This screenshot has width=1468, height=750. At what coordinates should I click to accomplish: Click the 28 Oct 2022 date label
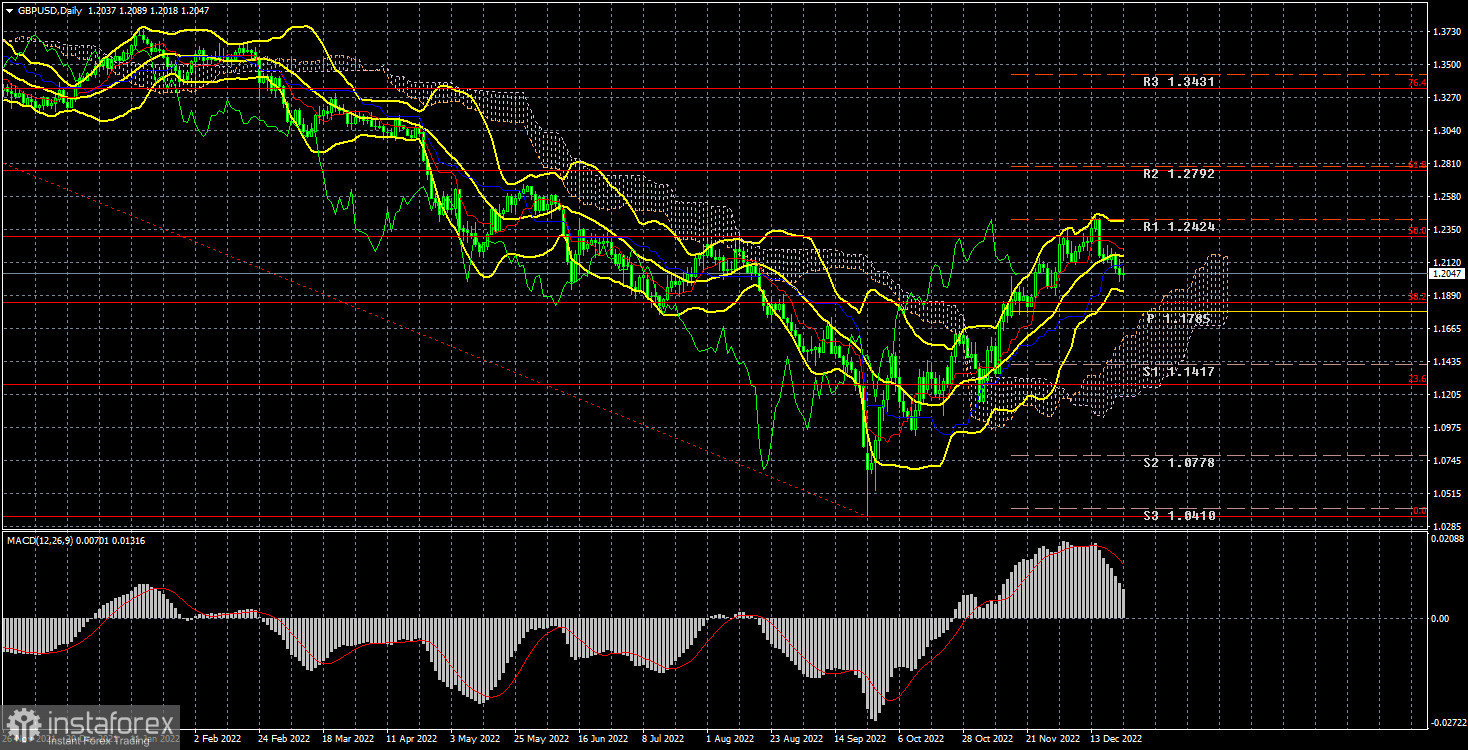[987, 739]
